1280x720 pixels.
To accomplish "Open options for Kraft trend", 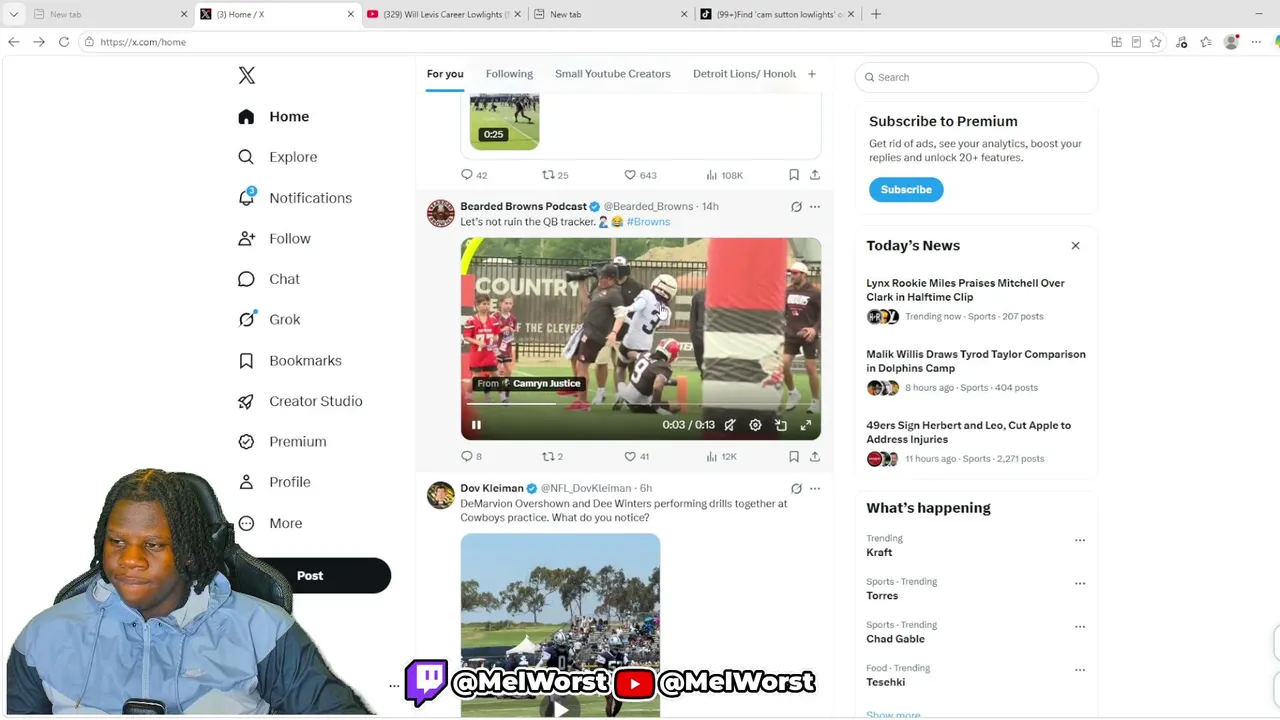I will pos(1080,540).
